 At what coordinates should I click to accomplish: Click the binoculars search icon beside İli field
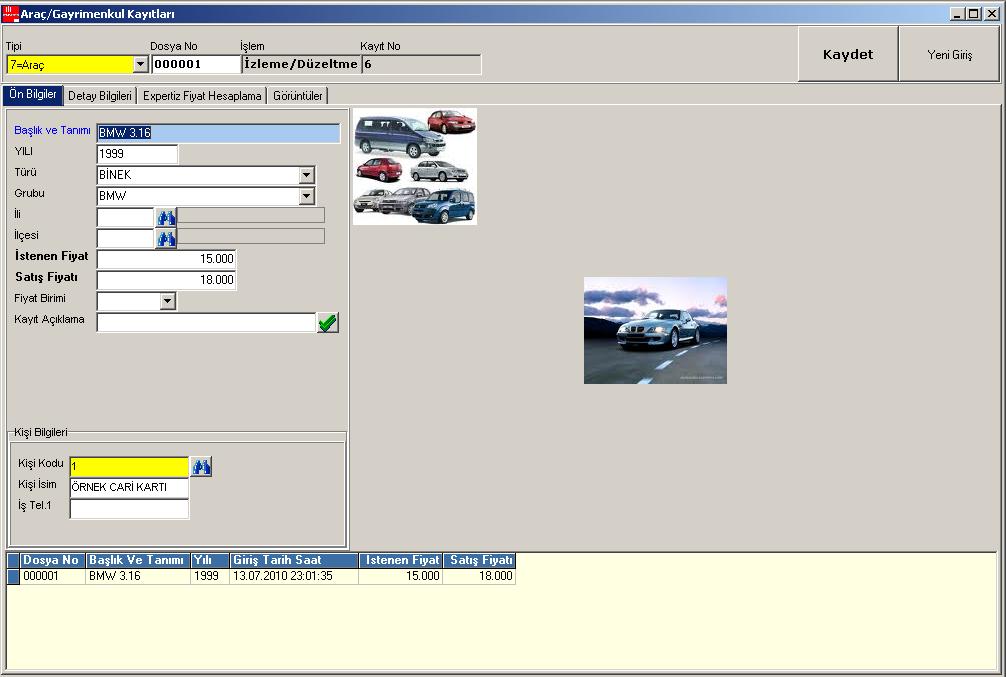point(166,216)
